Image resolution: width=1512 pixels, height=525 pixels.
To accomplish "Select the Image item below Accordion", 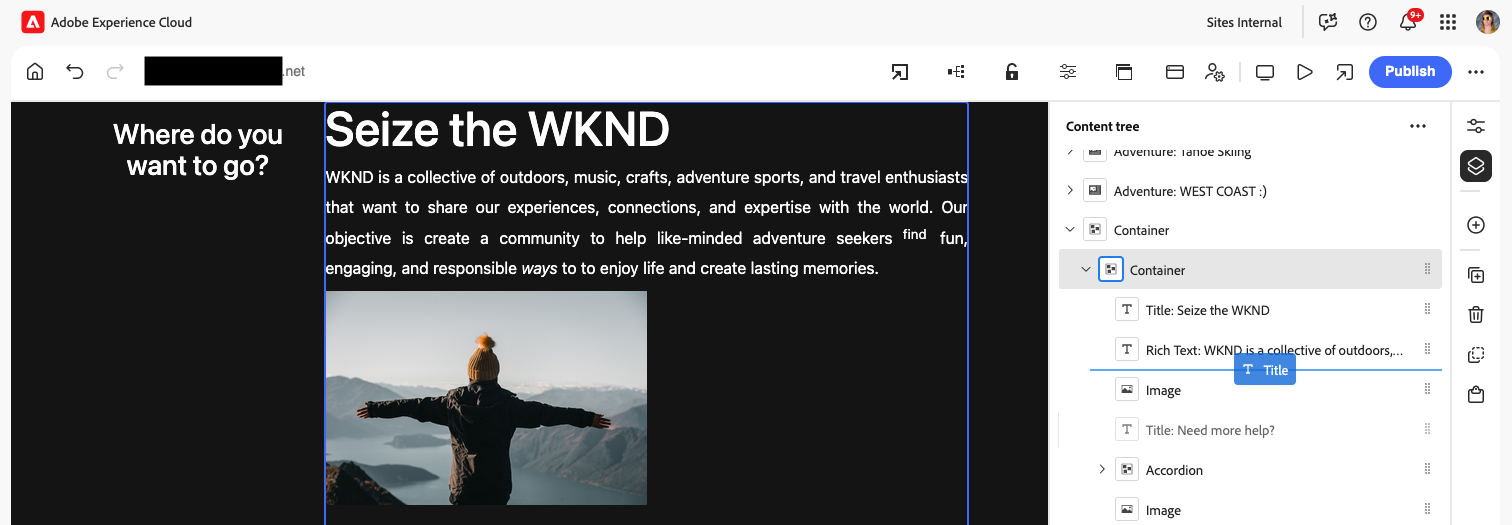I will pos(1250,510).
